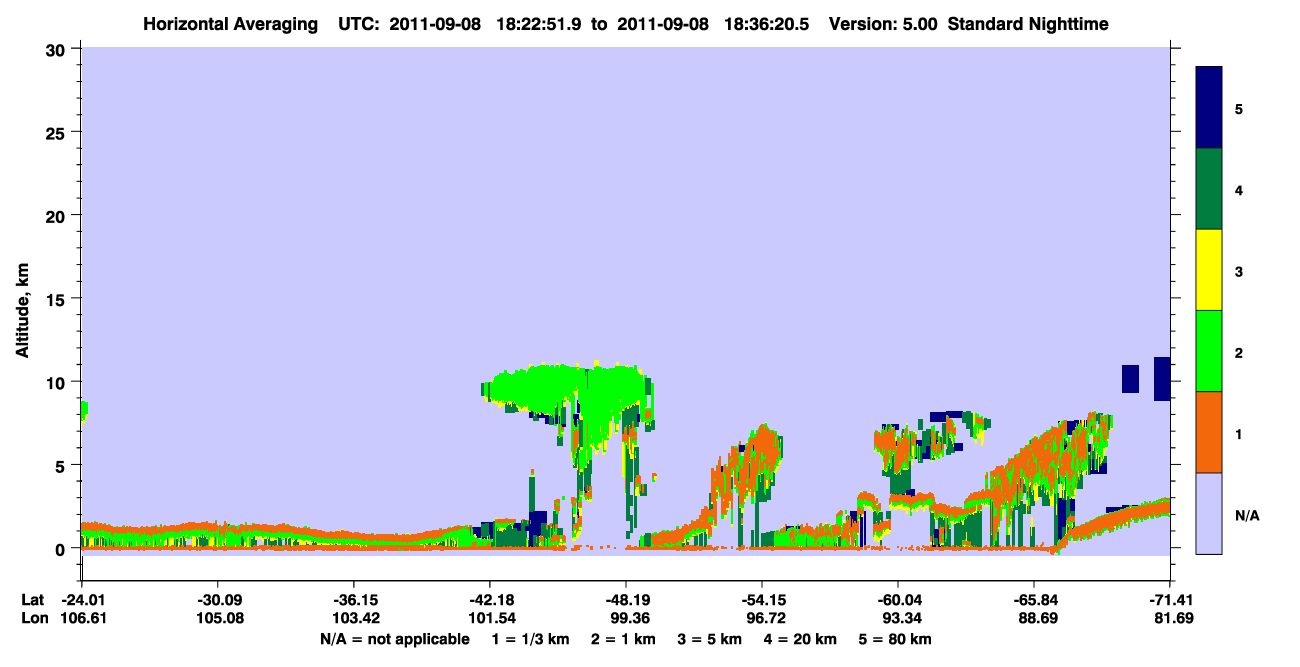Click the large green cloud near 10 km

(570, 388)
